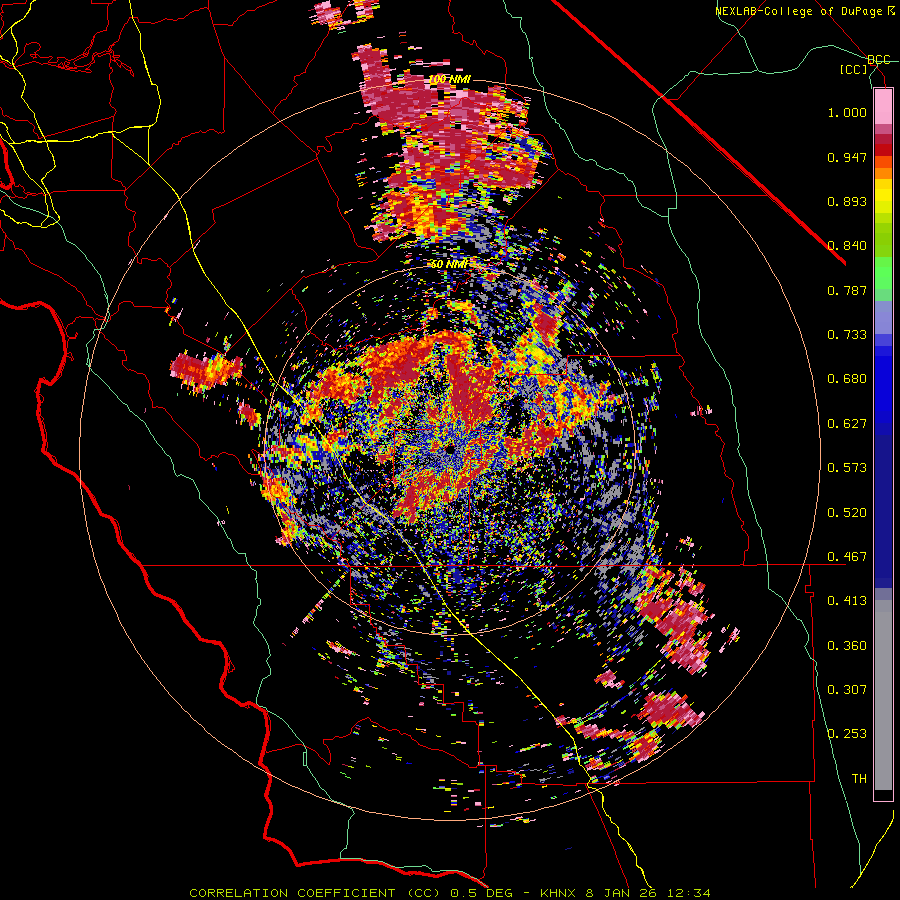The height and width of the screenshot is (900, 900).
Task: Select the 0.893 color scale value
Action: click(847, 201)
